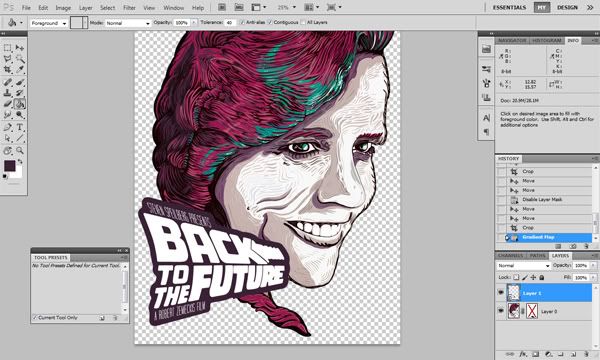Open the layer blend mode Normal dropdown
The image size is (600, 360).
tap(523, 266)
